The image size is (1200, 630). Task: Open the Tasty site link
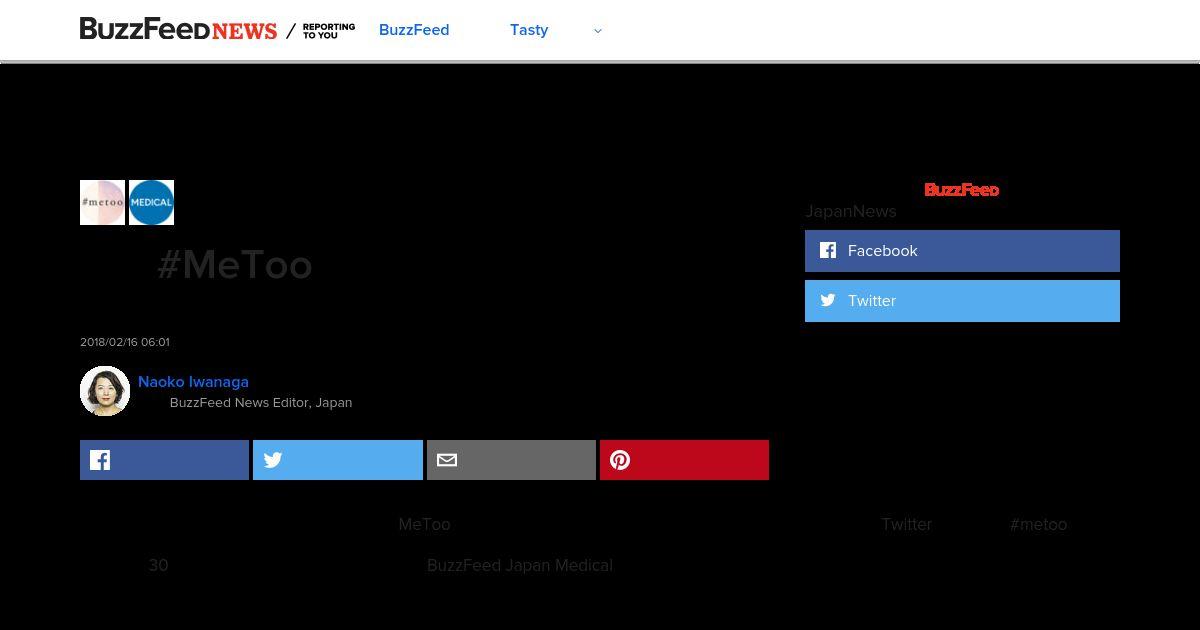pos(529,30)
